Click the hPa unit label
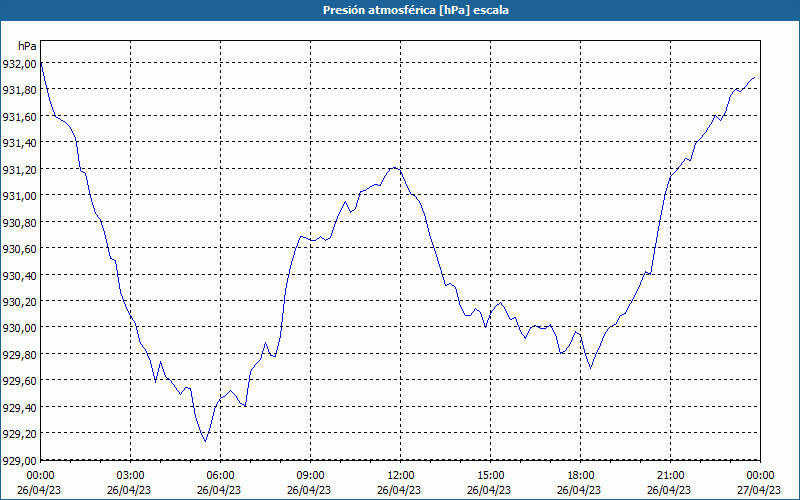This screenshot has height=500, width=800. click(27, 46)
